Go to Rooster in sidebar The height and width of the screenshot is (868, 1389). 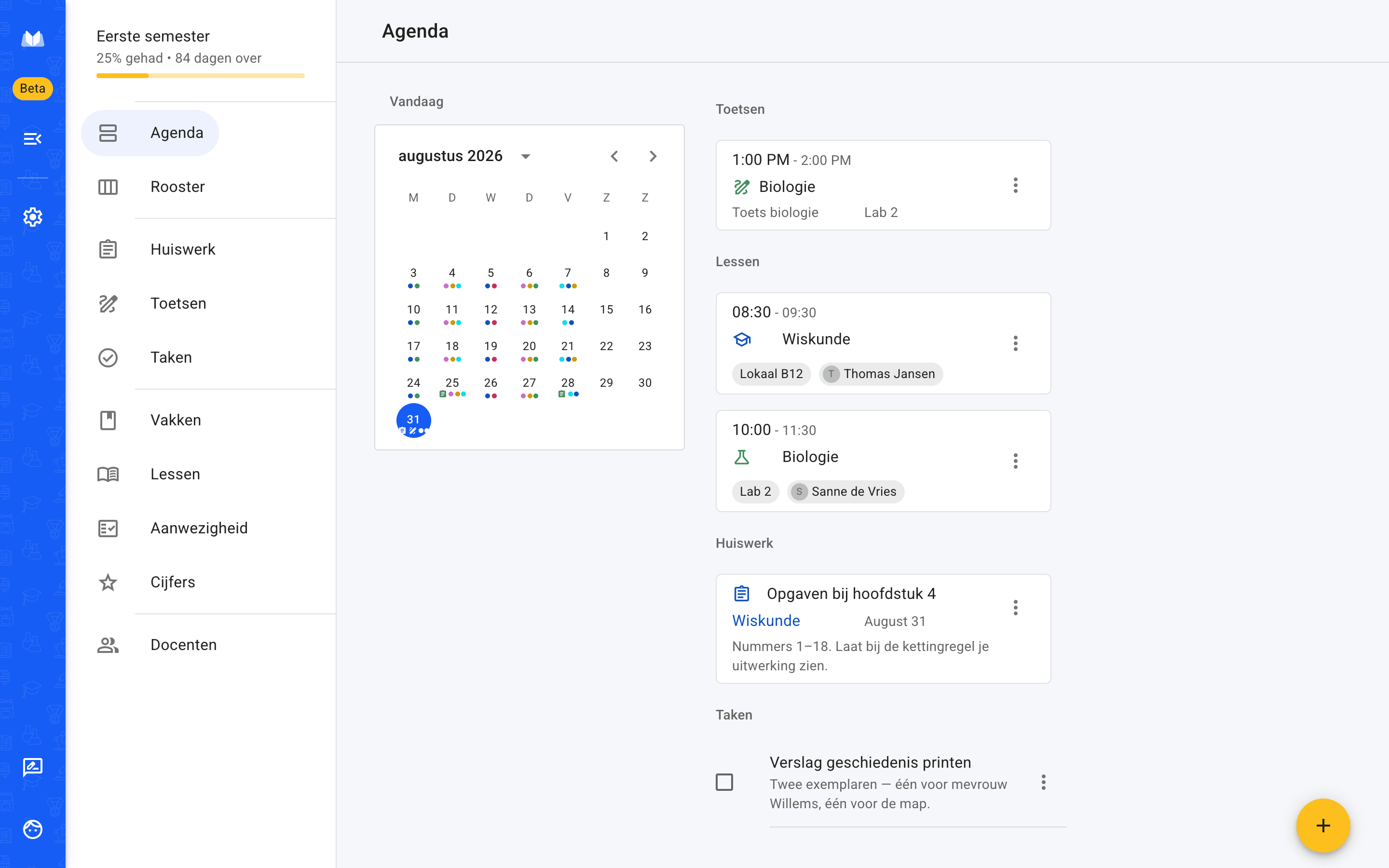click(x=177, y=187)
